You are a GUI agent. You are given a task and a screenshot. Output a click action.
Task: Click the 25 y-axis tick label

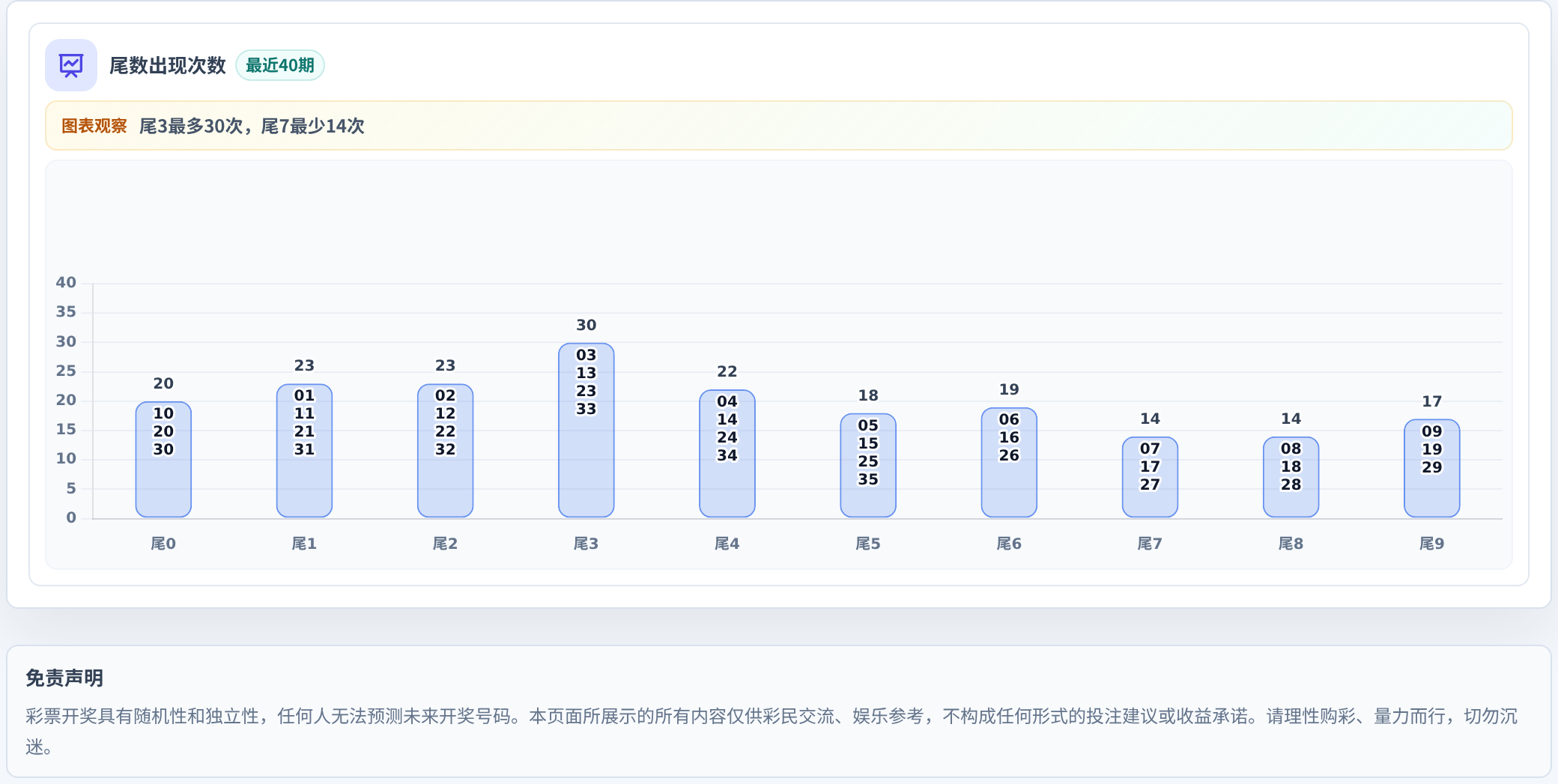tap(66, 371)
